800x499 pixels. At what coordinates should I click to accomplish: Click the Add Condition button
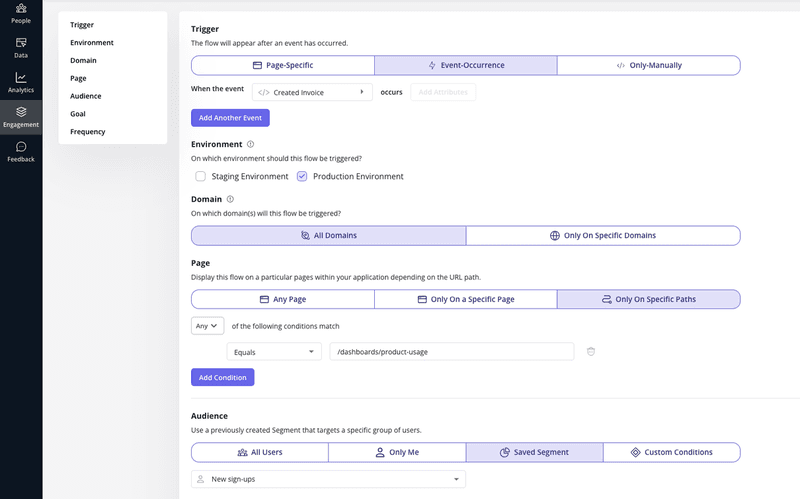[x=222, y=378]
